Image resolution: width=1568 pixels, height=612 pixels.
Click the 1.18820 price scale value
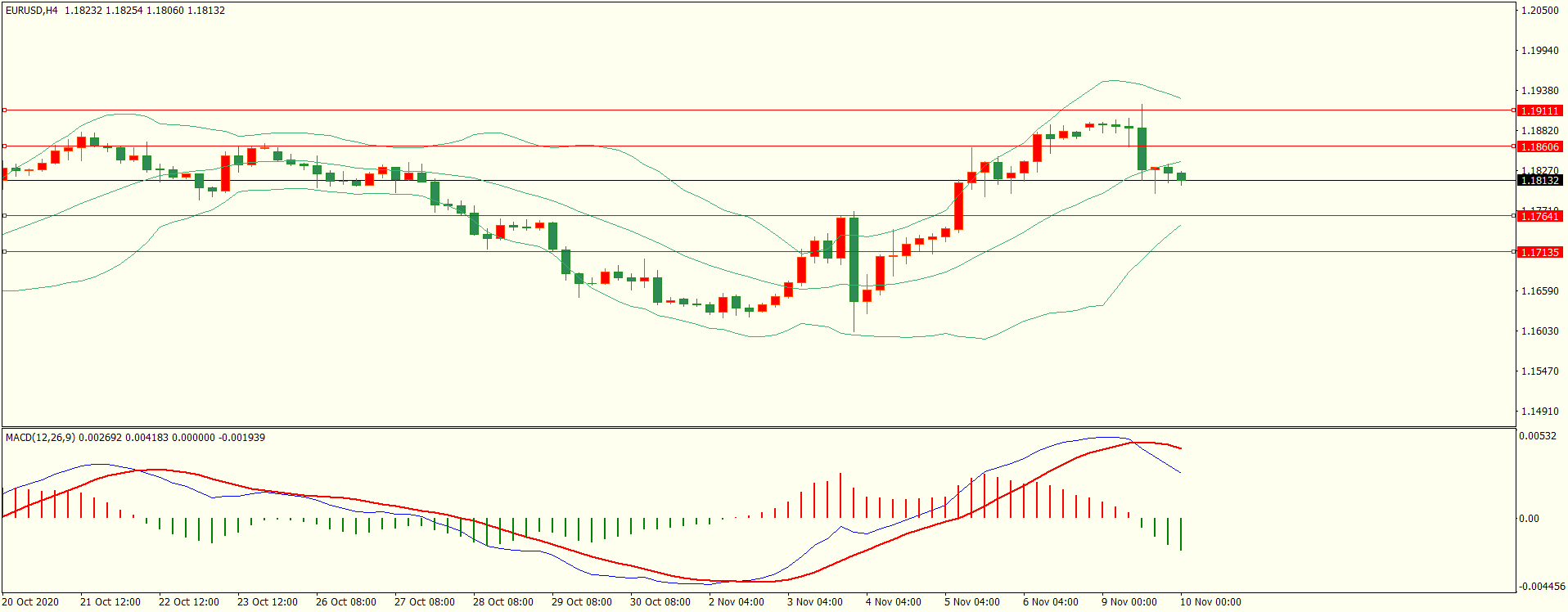[1539, 131]
